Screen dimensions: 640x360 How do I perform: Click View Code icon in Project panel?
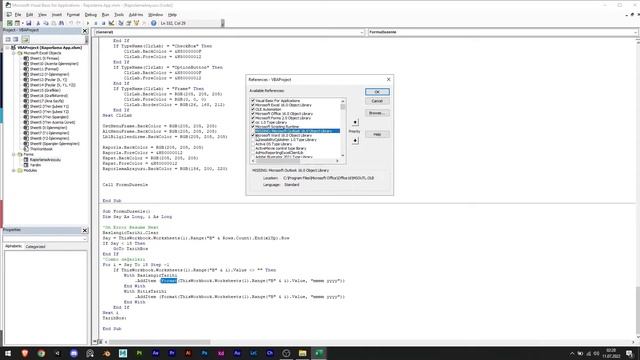pos(8,39)
